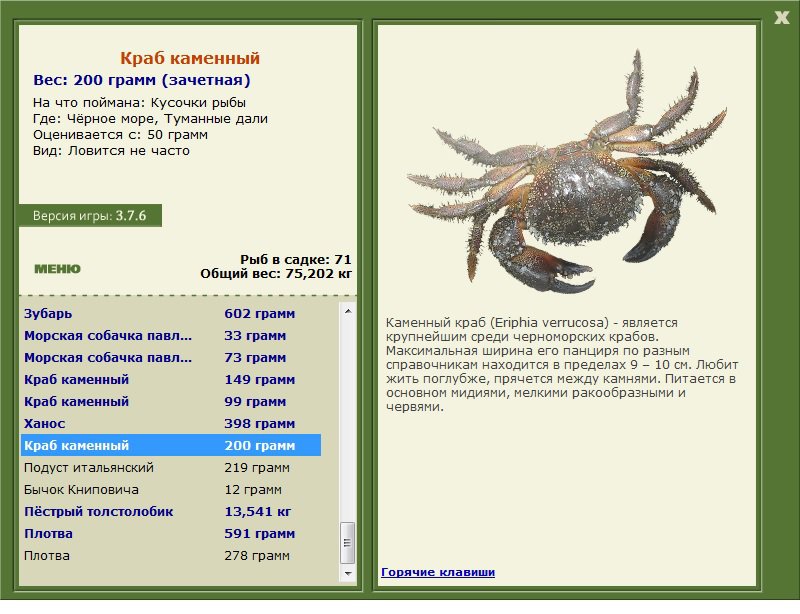Select Морская собачка row weighing 73 грамм
Screen dimensions: 800x614
click(171, 357)
